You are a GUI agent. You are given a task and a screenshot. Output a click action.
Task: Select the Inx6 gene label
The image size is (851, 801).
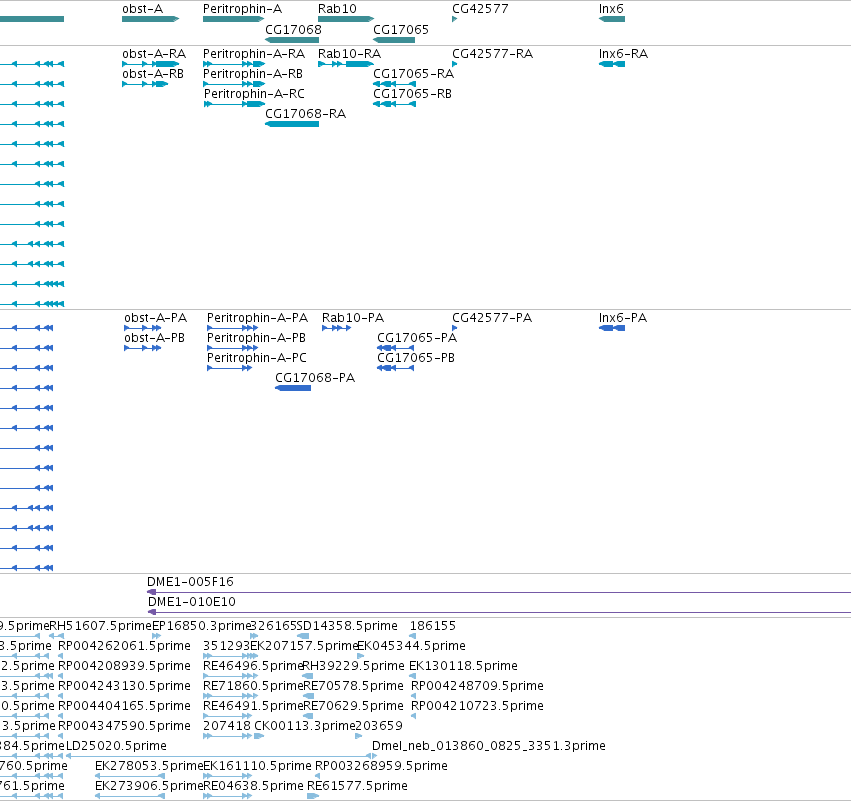(x=611, y=9)
